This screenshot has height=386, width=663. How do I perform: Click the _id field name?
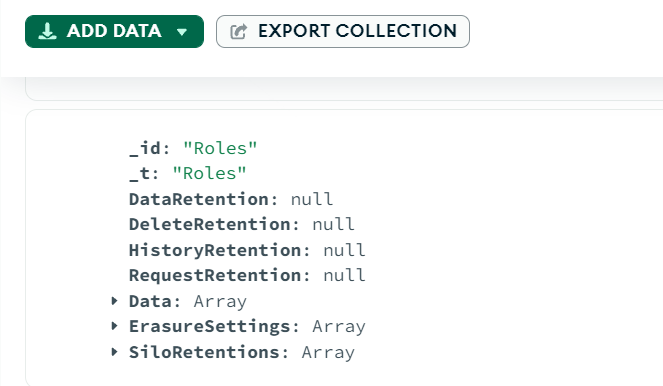145,148
